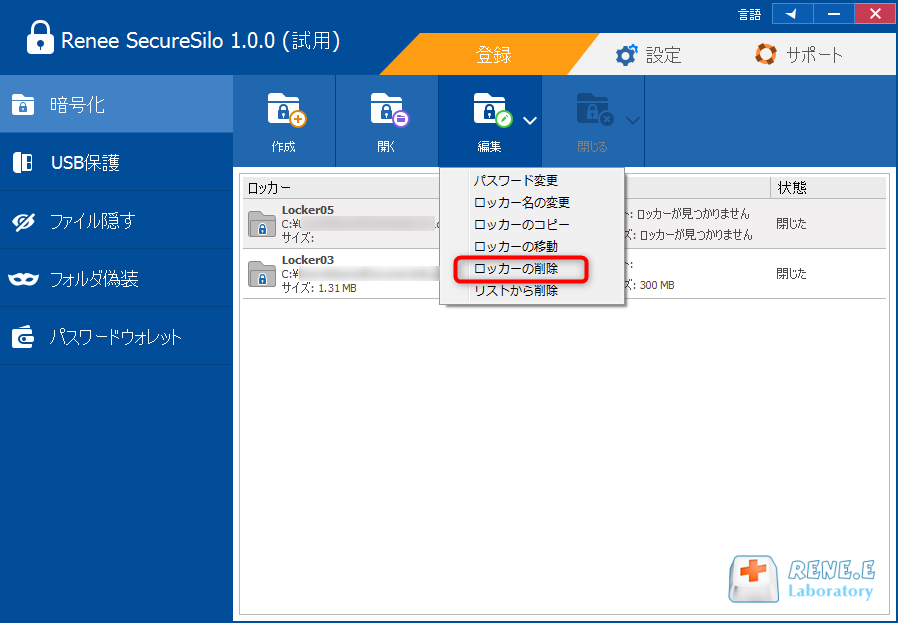The image size is (898, 623).
Task: Click the wallet パスワードウォレット icon
Action: pos(23,337)
